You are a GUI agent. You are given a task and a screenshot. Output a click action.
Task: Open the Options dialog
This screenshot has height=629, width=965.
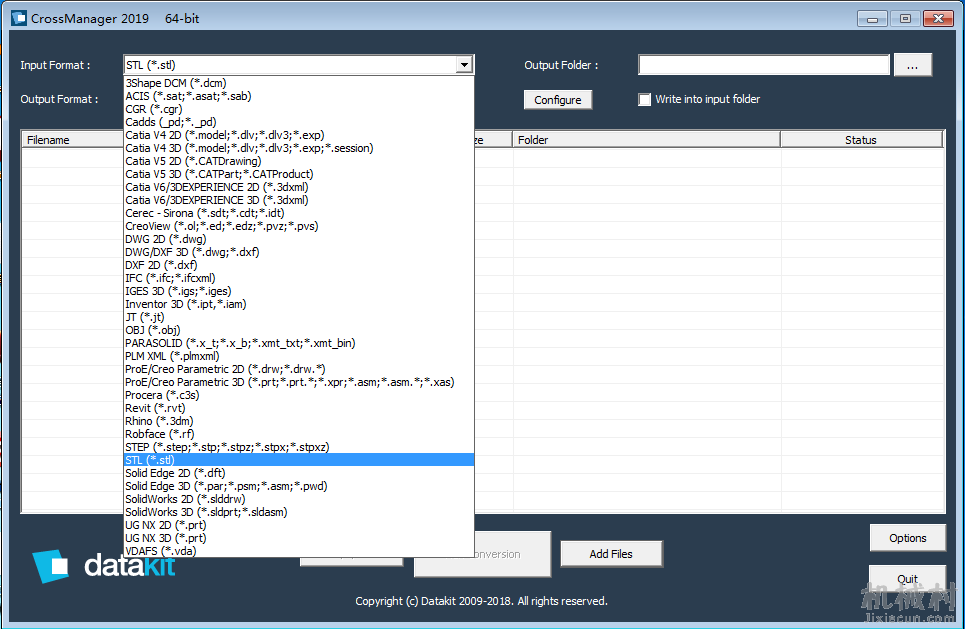click(907, 538)
